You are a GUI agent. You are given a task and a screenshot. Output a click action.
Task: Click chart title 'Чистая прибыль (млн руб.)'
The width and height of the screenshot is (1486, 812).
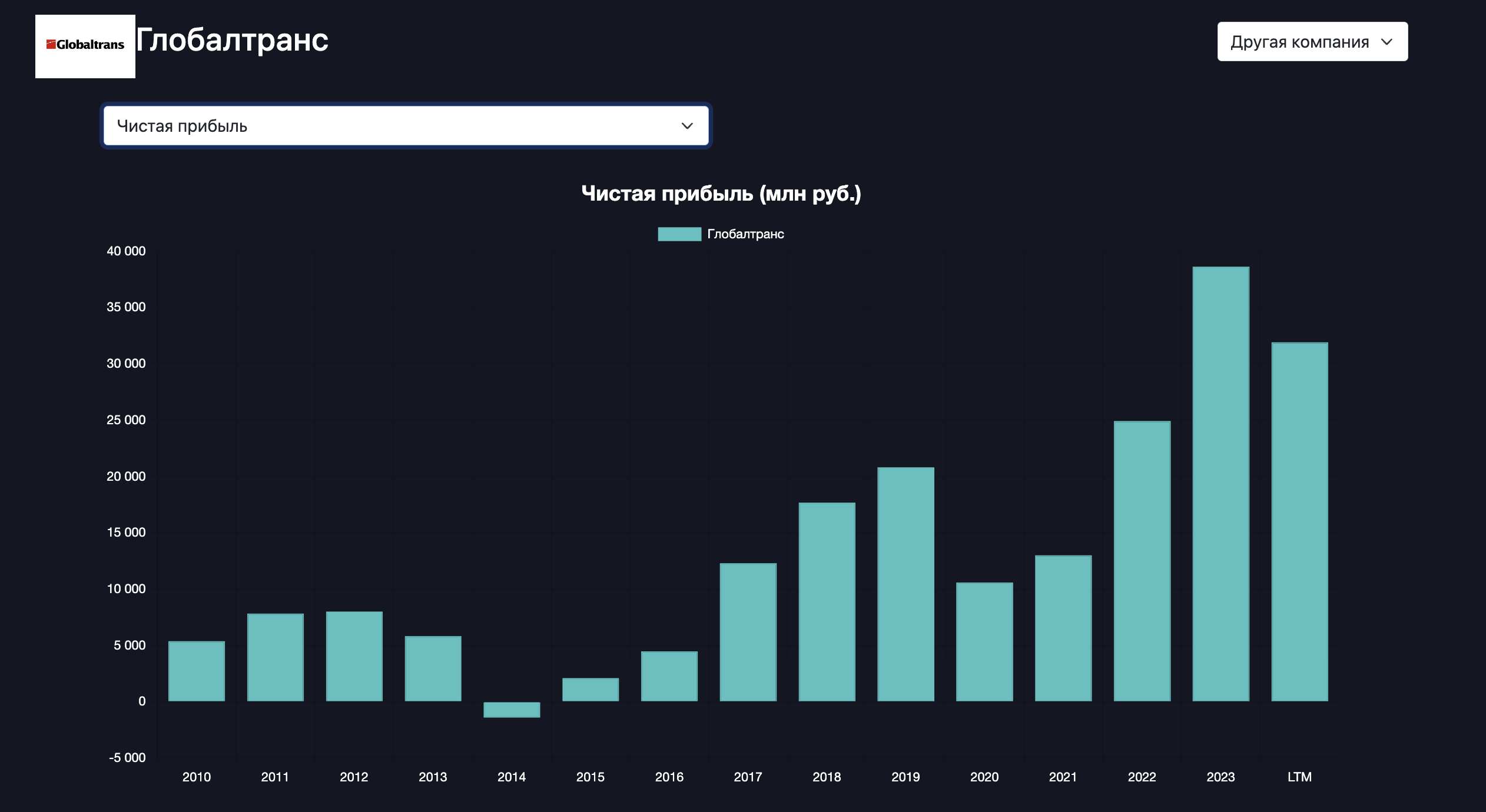(x=721, y=194)
